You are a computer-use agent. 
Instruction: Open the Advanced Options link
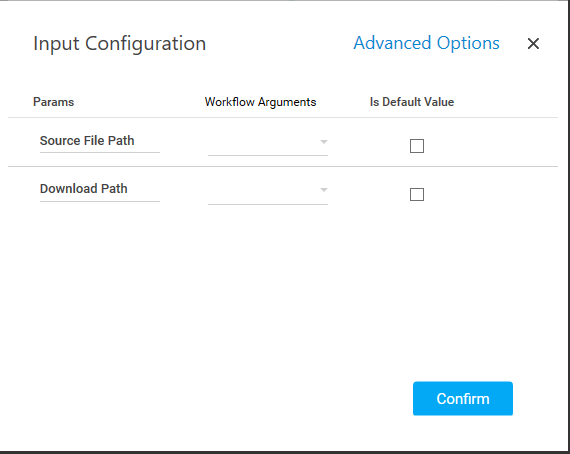(x=426, y=43)
